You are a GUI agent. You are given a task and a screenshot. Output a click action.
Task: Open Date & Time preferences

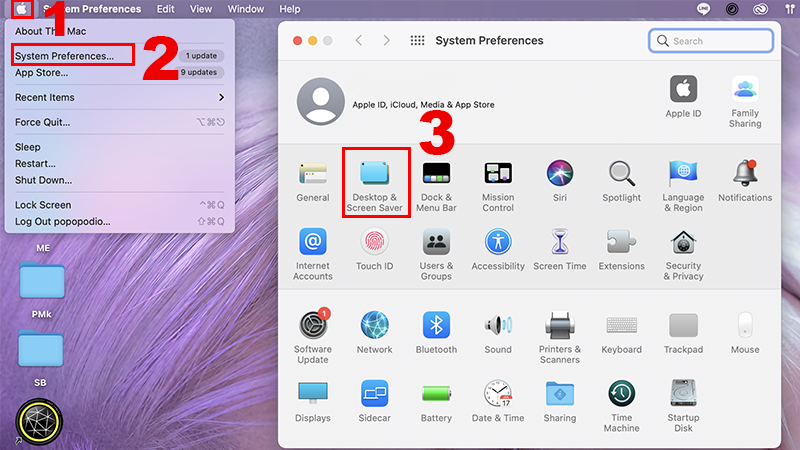[498, 401]
